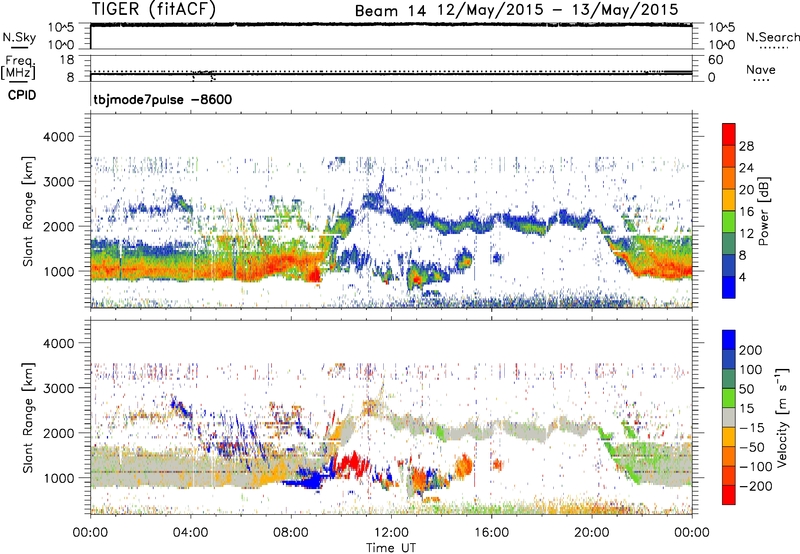
Task: Click the Freq. [MHz] axis label
Action: [19, 67]
